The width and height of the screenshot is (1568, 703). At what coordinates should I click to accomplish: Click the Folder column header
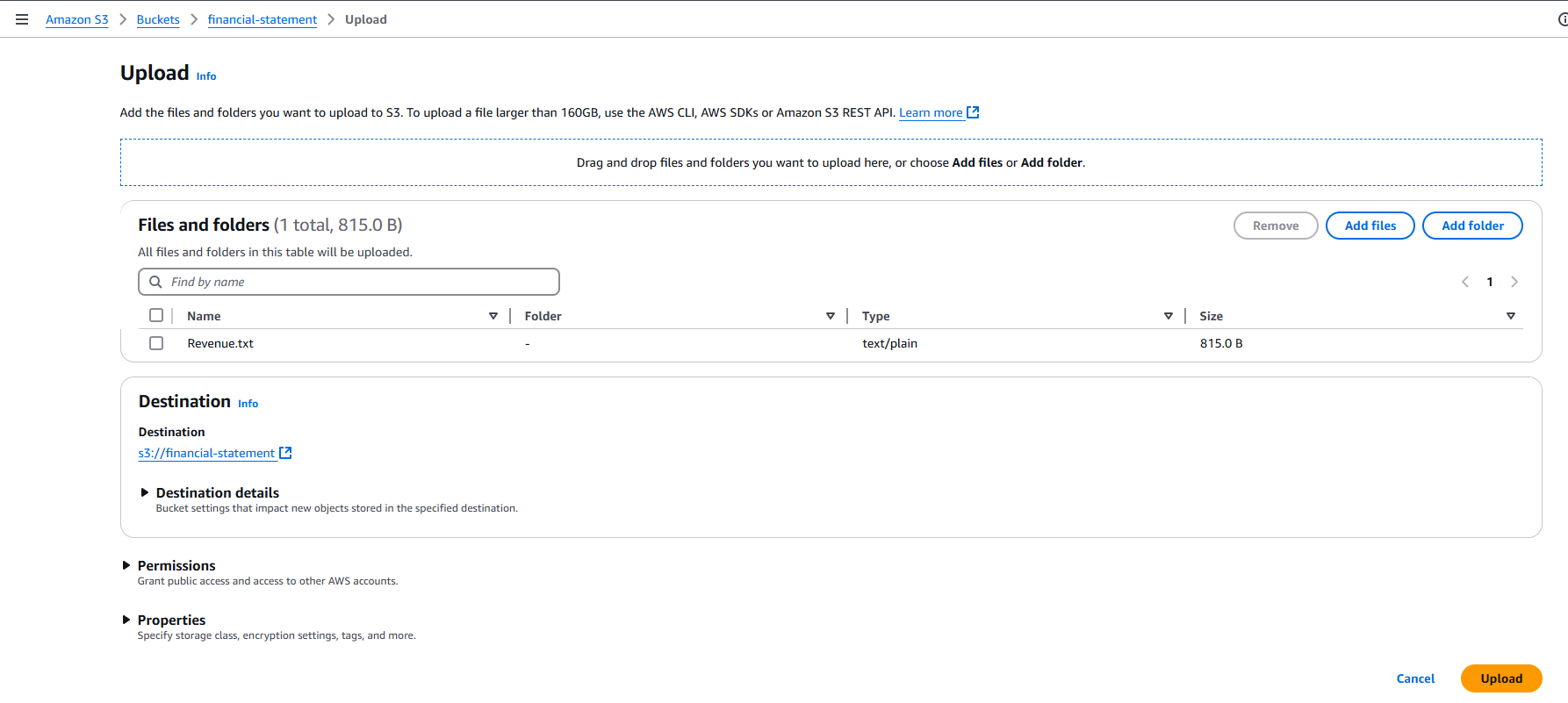tap(543, 316)
